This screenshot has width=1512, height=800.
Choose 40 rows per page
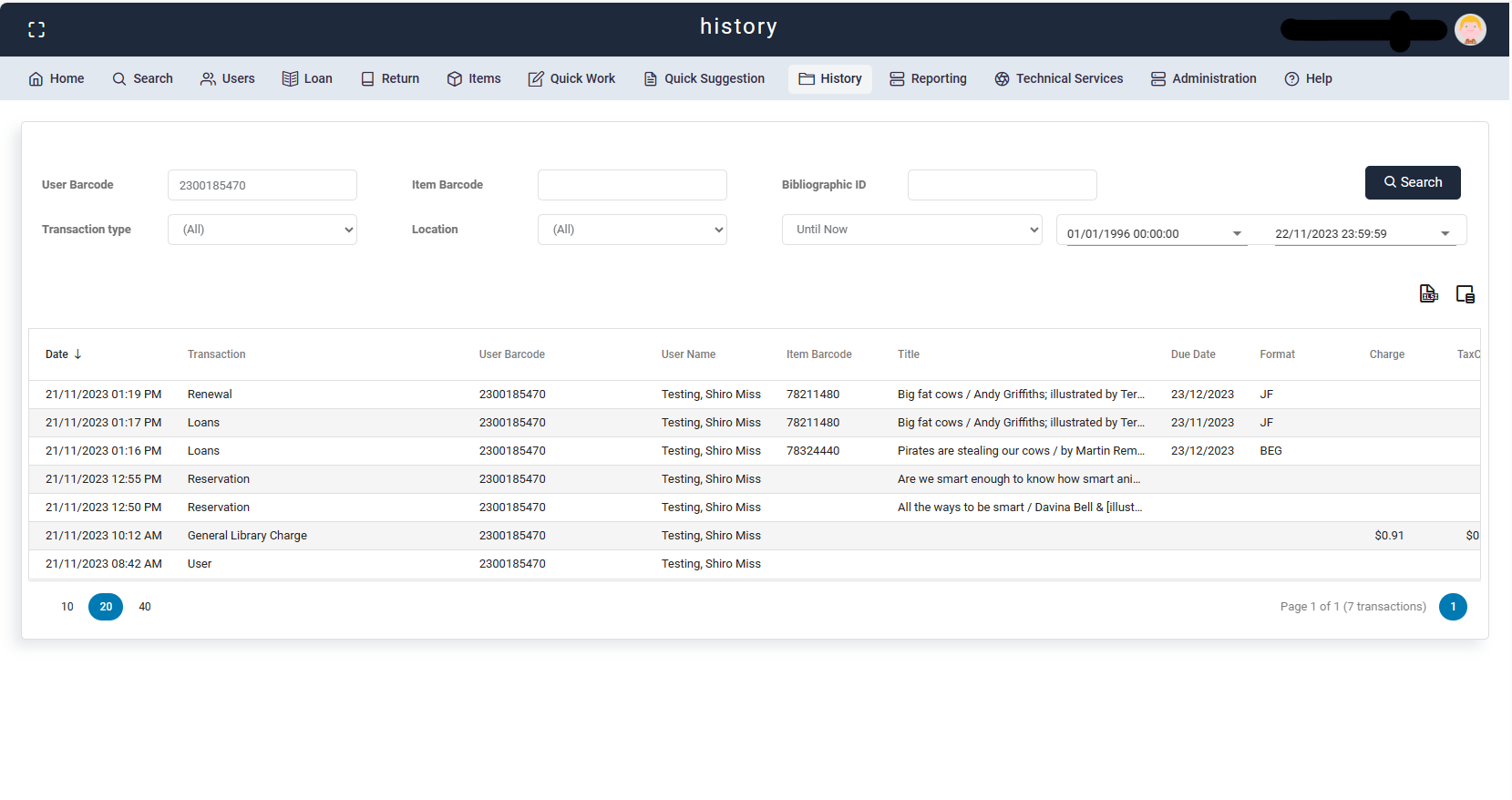point(145,607)
